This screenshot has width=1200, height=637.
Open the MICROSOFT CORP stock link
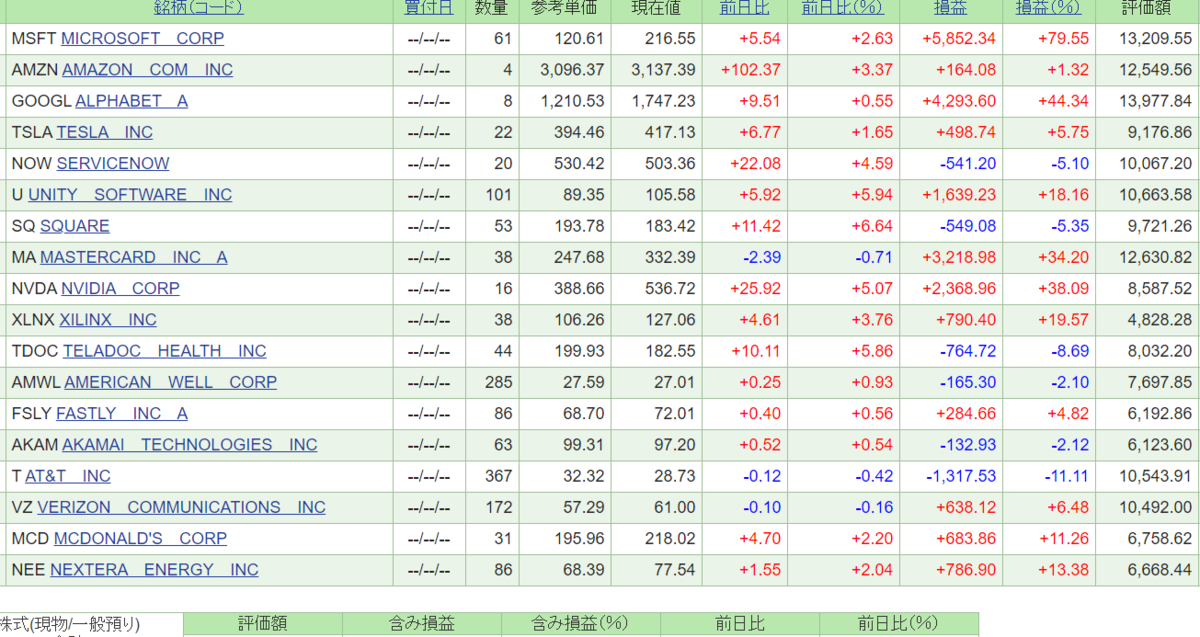point(142,38)
